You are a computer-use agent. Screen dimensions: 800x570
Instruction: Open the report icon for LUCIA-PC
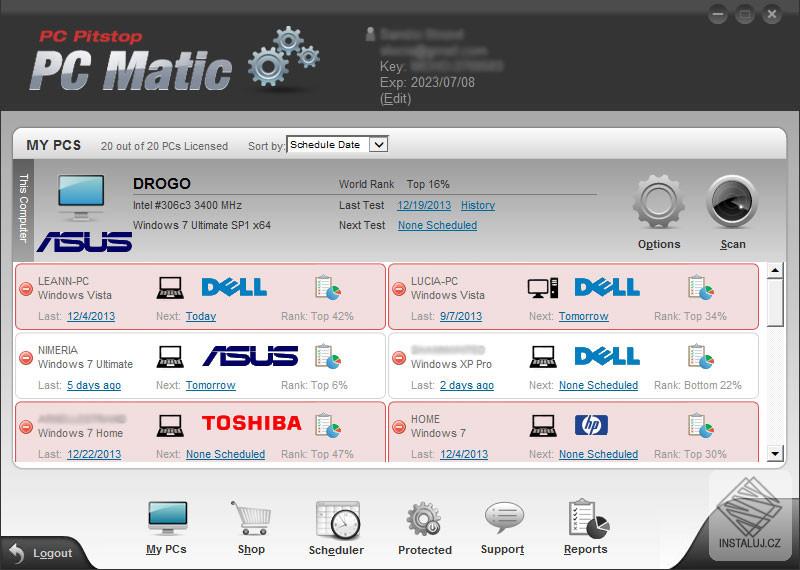pos(701,288)
